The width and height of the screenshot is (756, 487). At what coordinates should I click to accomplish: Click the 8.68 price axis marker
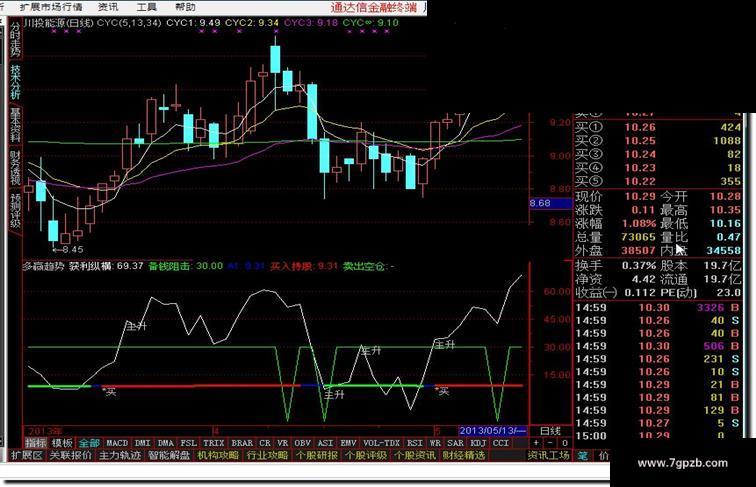[x=550, y=203]
